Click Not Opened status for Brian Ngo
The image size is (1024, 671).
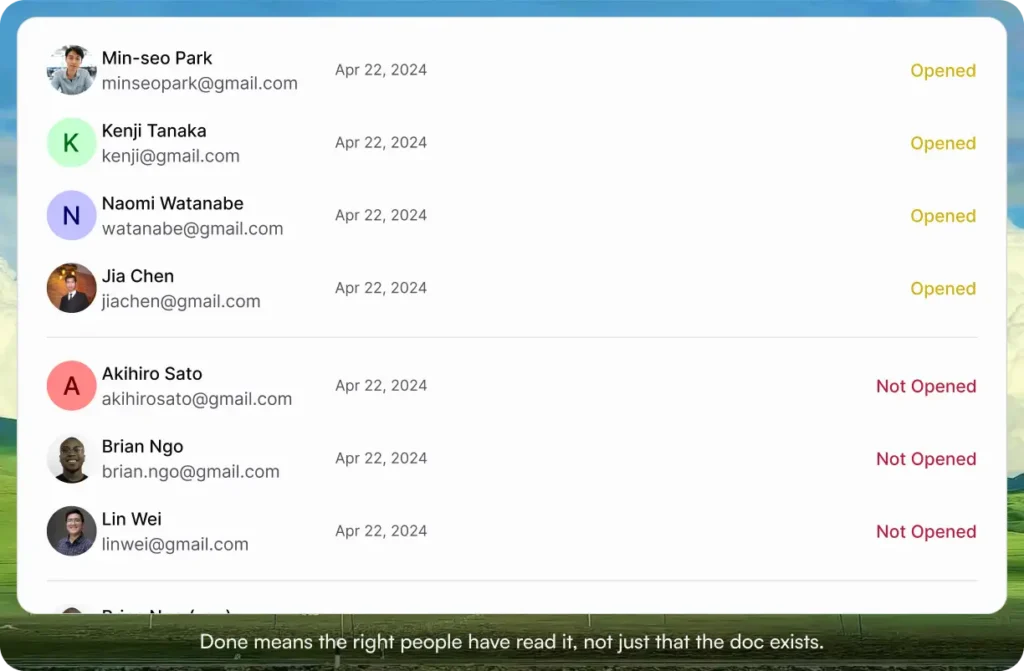tap(926, 459)
